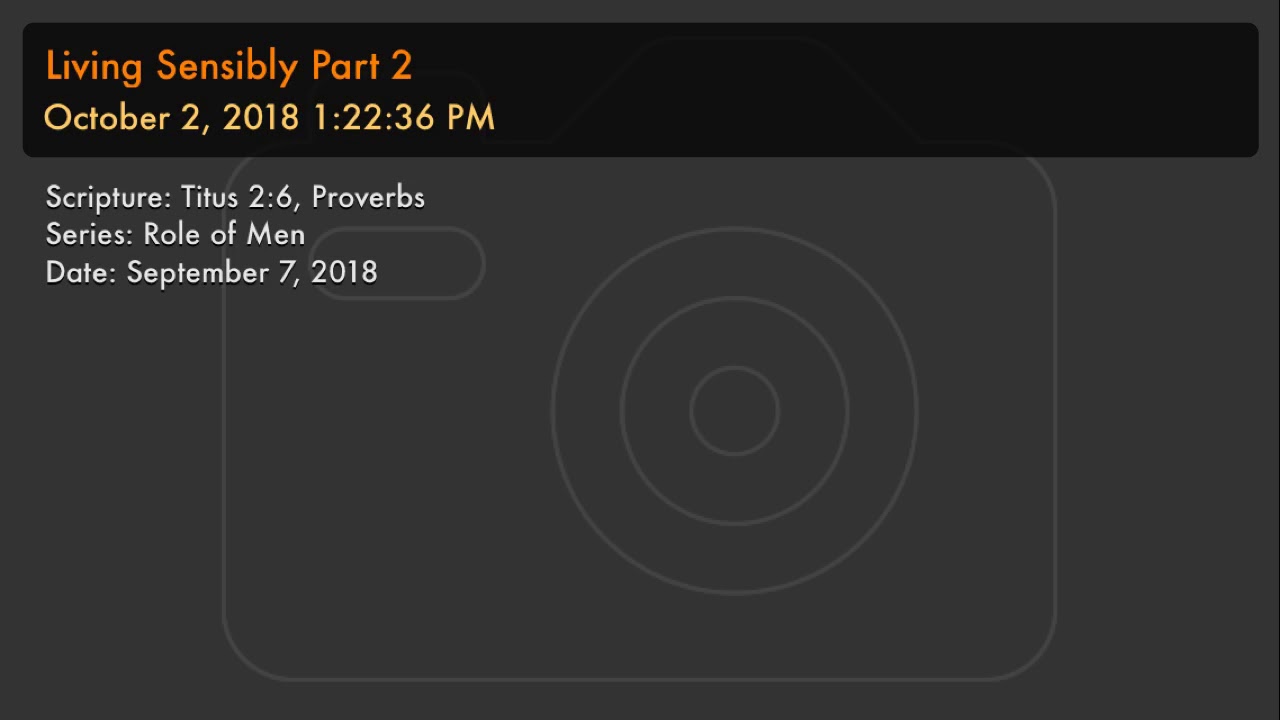Click the "Date:" label
This screenshot has width=1280, height=720.
pyautogui.click(x=81, y=273)
